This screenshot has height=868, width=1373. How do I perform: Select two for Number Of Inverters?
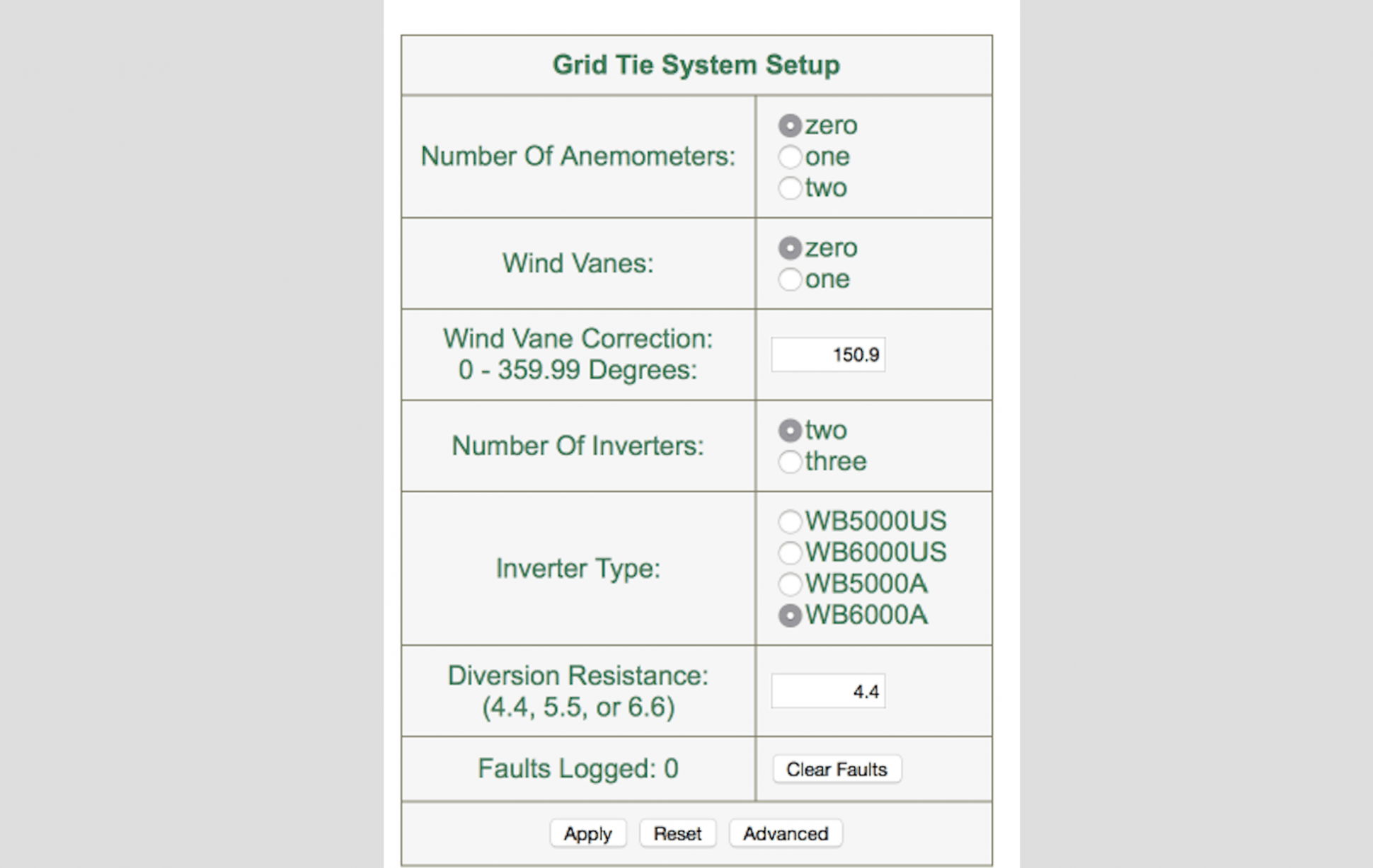[x=790, y=430]
